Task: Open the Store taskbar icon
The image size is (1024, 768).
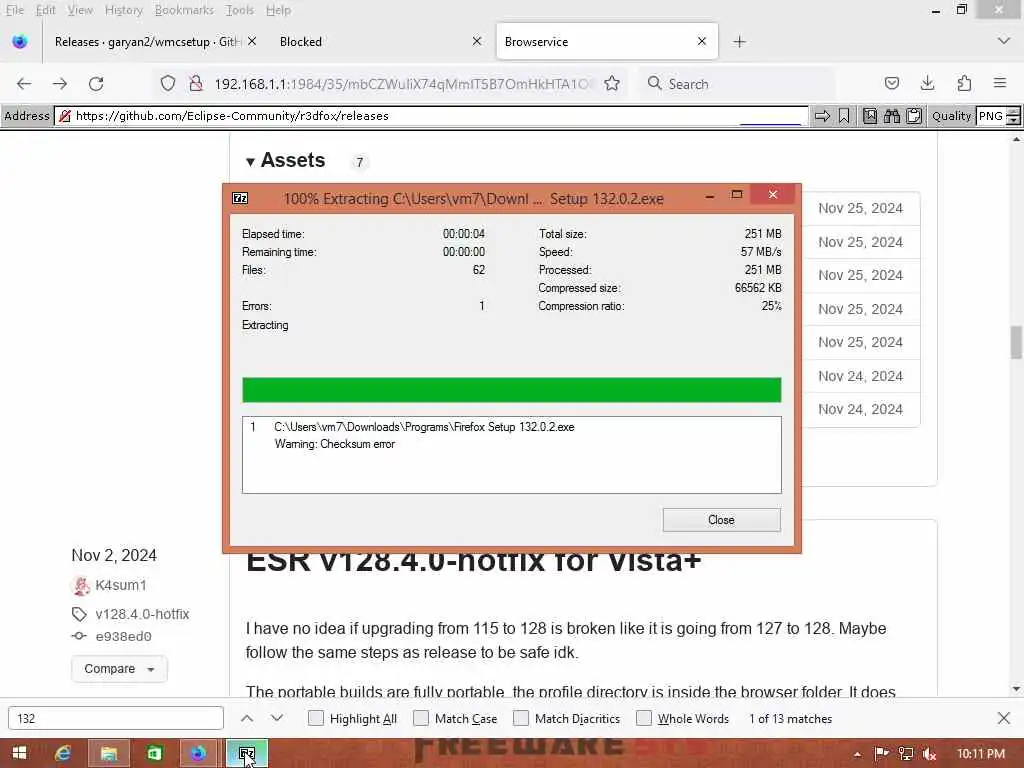Action: pyautogui.click(x=154, y=753)
